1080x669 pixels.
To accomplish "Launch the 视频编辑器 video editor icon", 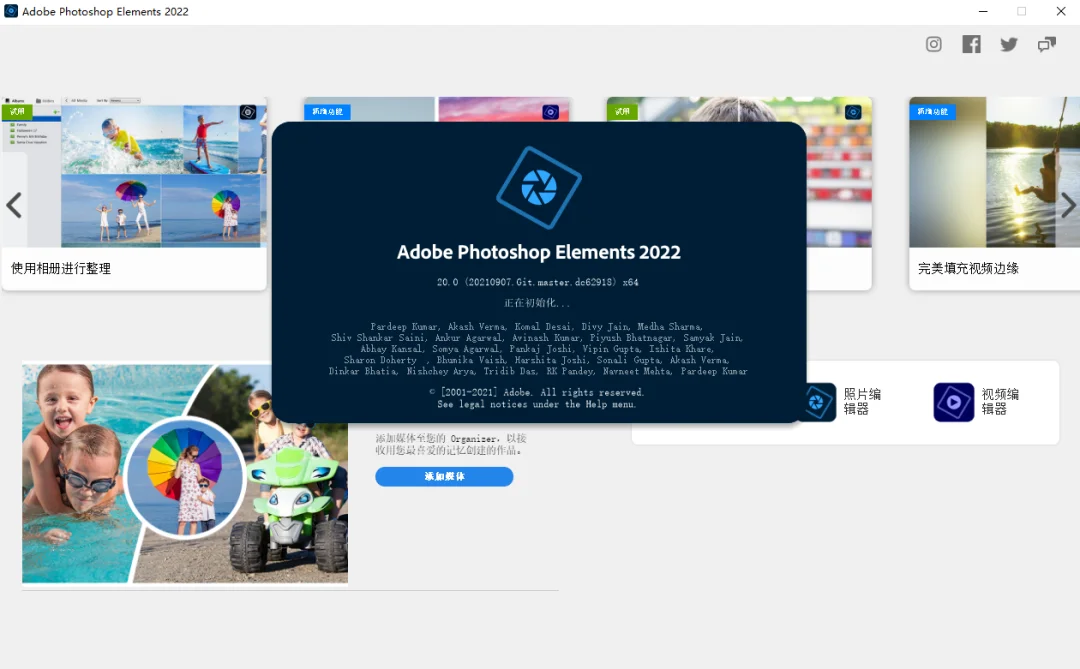I will (954, 402).
